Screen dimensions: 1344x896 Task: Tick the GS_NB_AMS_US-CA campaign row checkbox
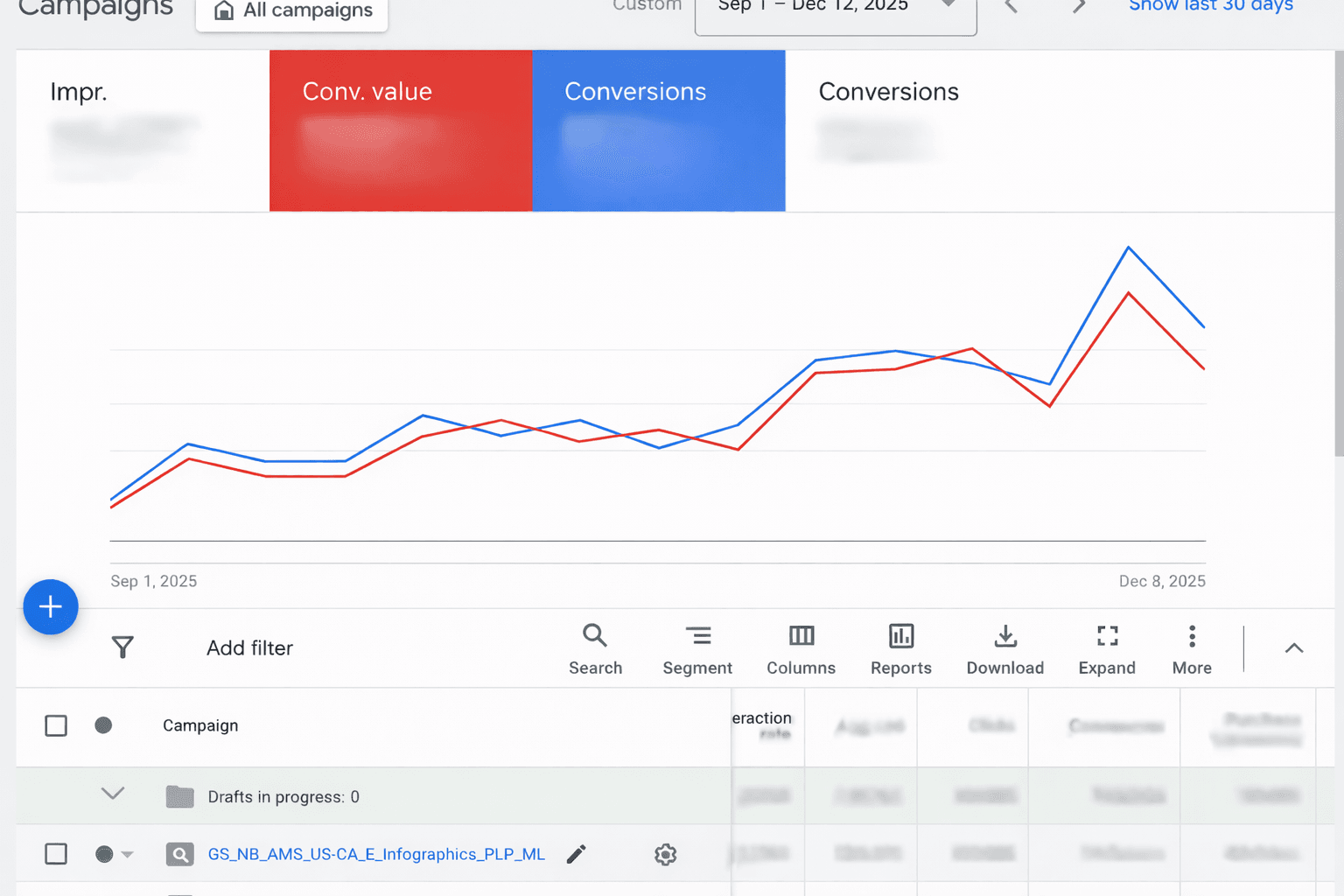coord(56,854)
